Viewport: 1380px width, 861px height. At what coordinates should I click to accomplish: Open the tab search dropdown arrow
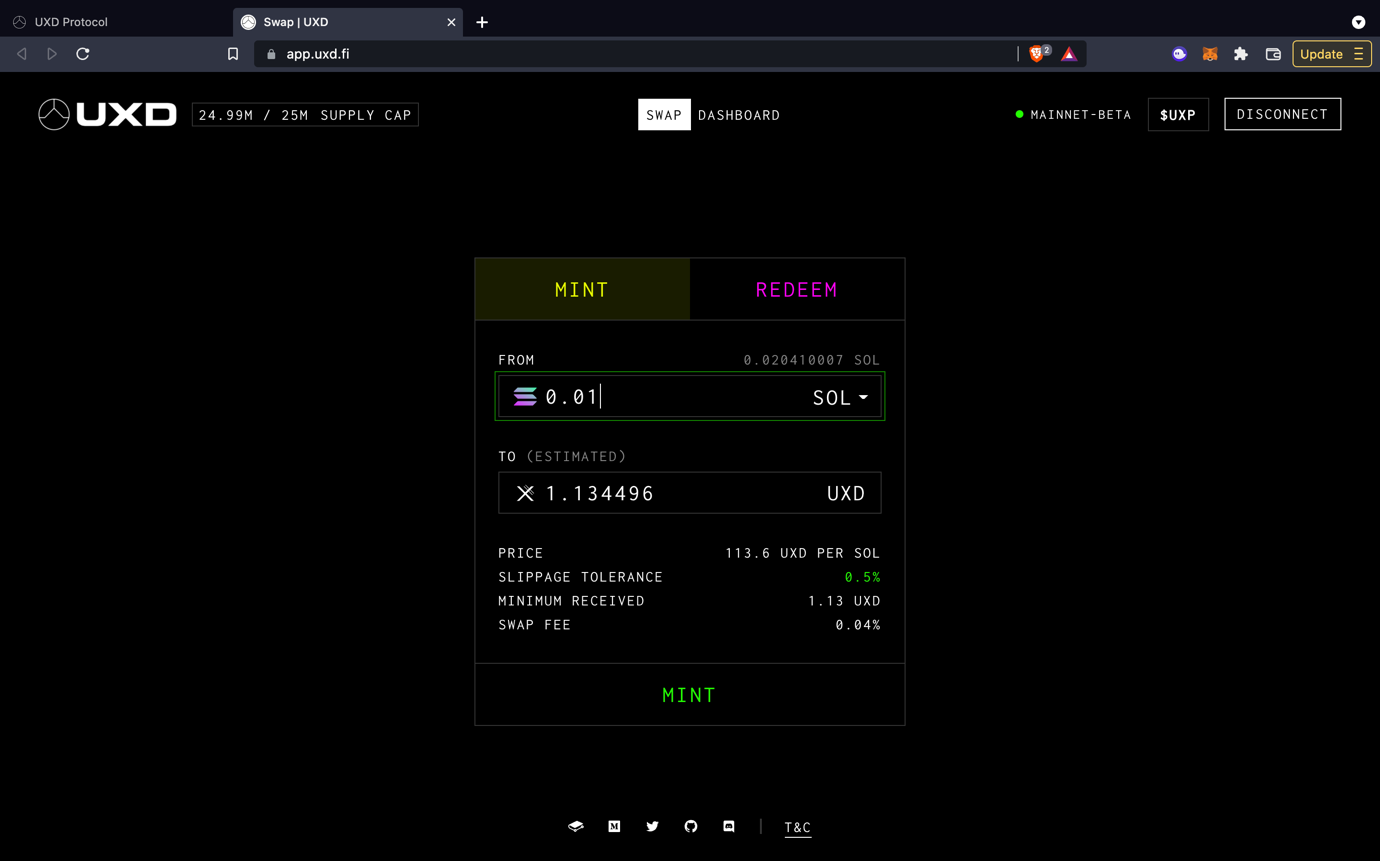pos(1358,22)
